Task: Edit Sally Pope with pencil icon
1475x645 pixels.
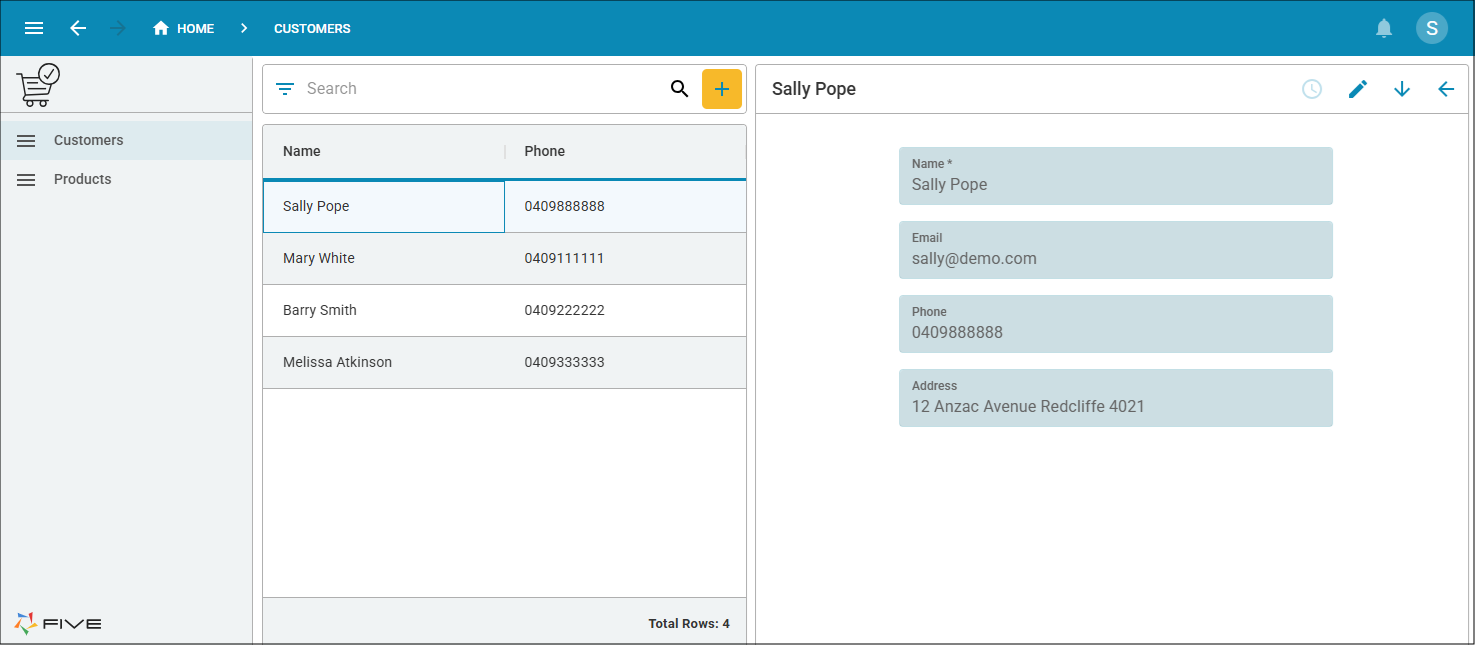Action: [1357, 89]
